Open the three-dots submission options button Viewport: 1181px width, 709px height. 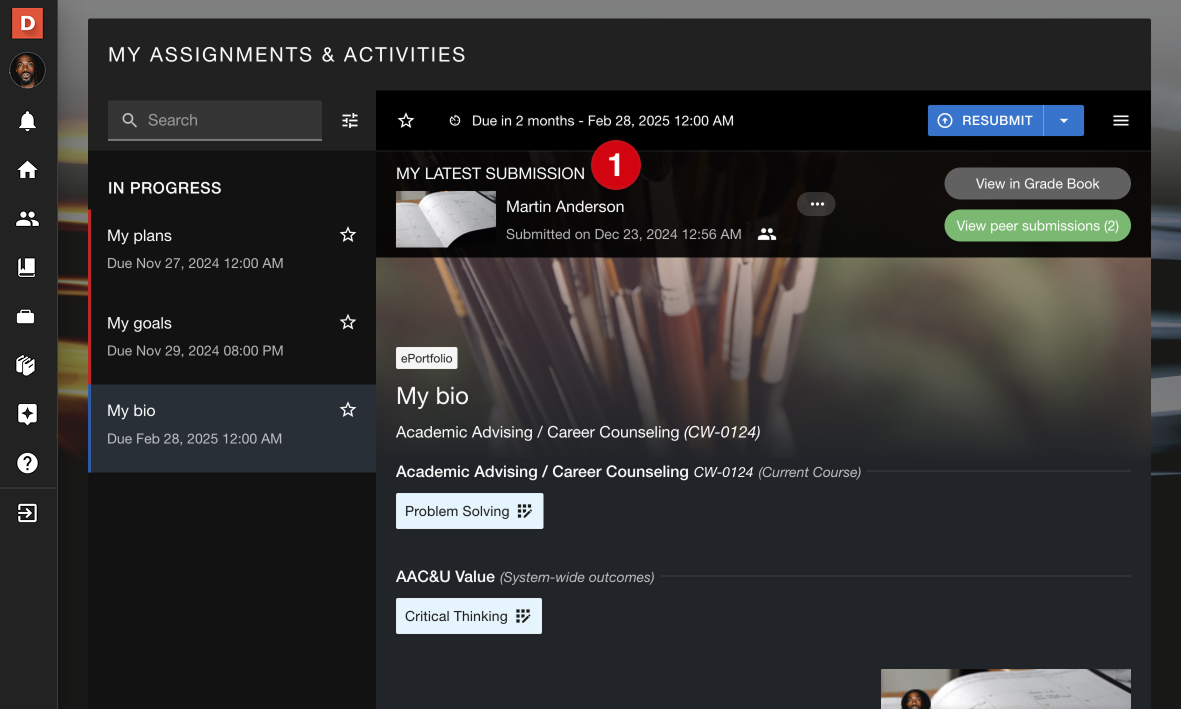coord(816,204)
